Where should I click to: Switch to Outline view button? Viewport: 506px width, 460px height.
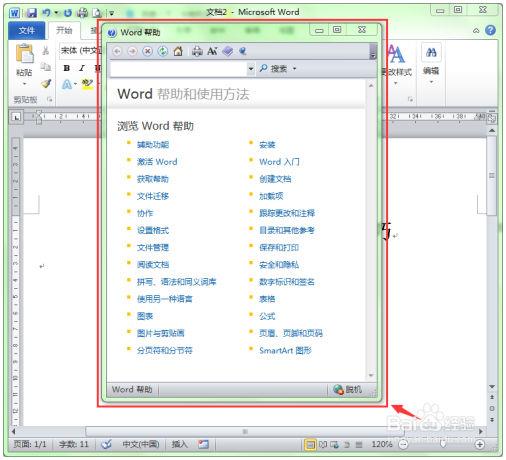click(347, 444)
